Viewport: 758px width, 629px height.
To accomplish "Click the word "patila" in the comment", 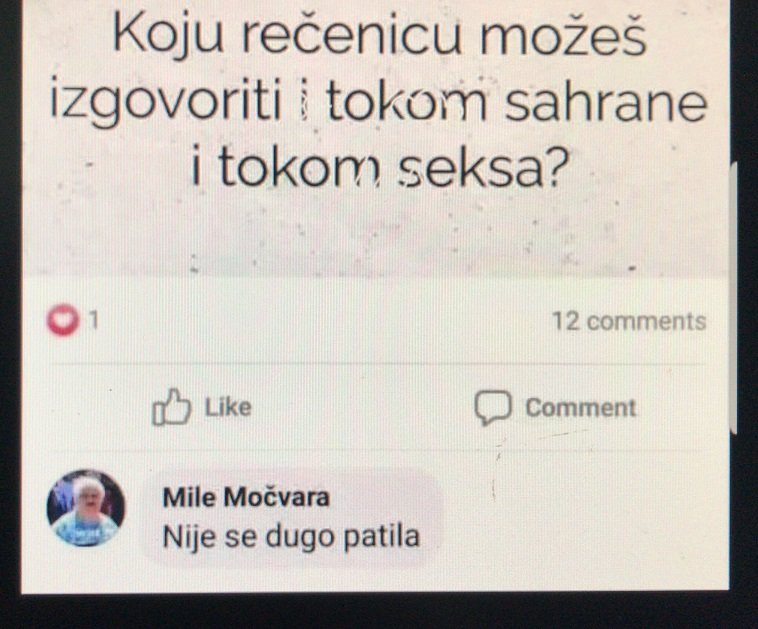I will click(381, 537).
